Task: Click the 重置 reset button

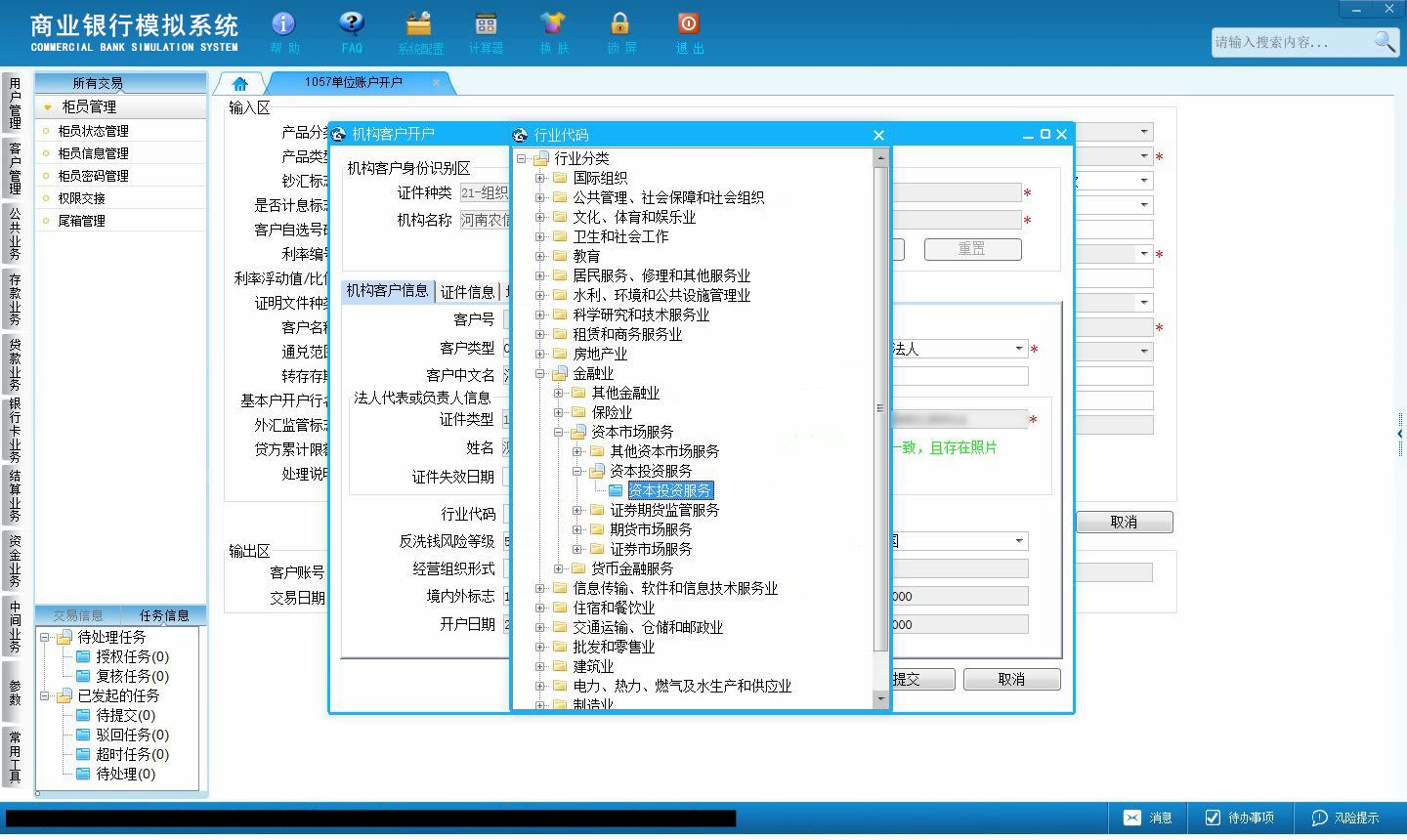Action: tap(972, 249)
